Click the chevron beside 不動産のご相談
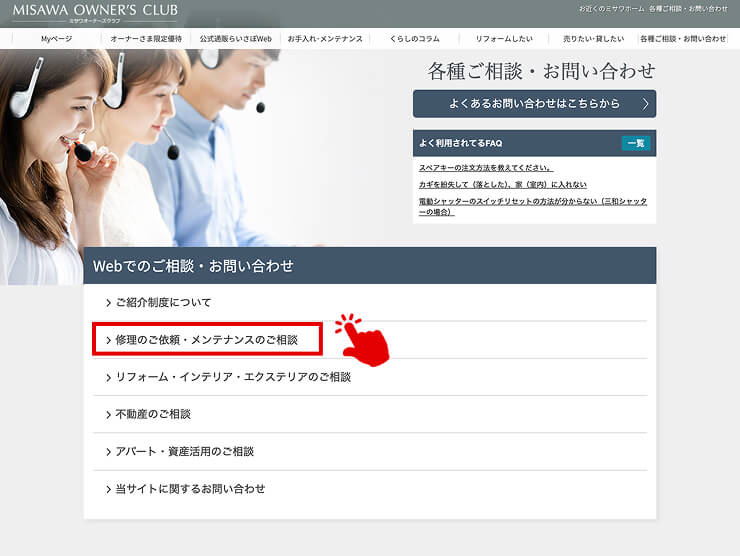This screenshot has width=740, height=556. [108, 415]
